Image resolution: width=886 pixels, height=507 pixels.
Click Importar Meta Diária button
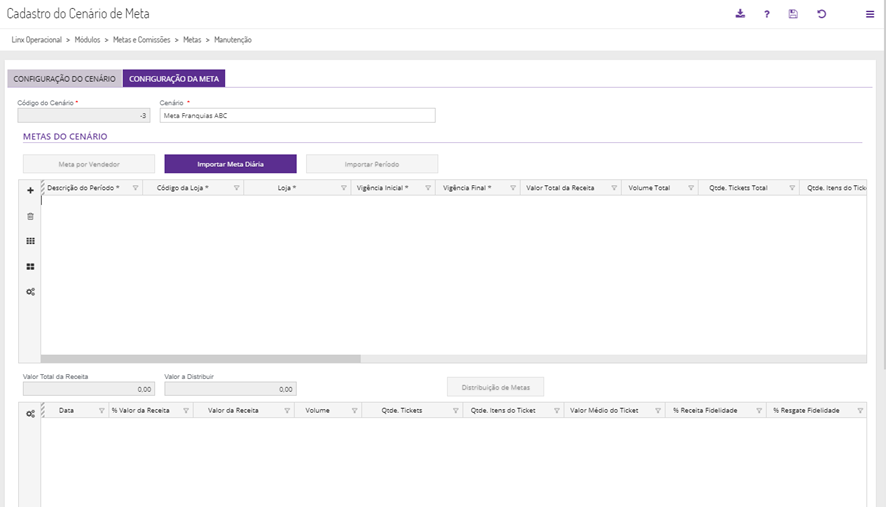231,164
